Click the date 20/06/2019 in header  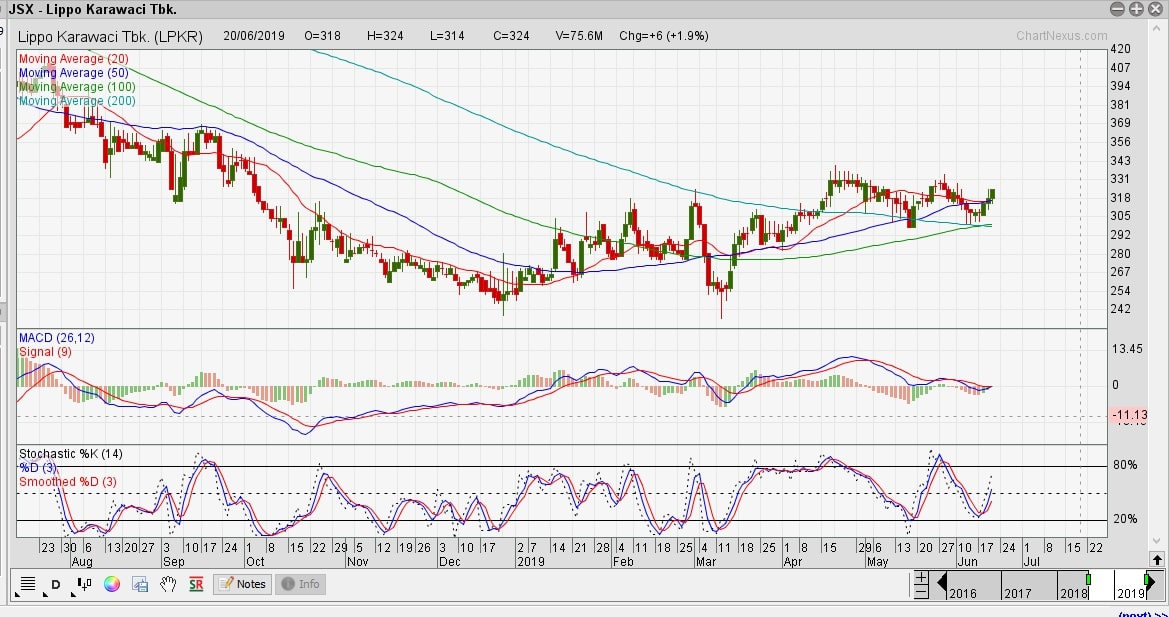coord(253,36)
